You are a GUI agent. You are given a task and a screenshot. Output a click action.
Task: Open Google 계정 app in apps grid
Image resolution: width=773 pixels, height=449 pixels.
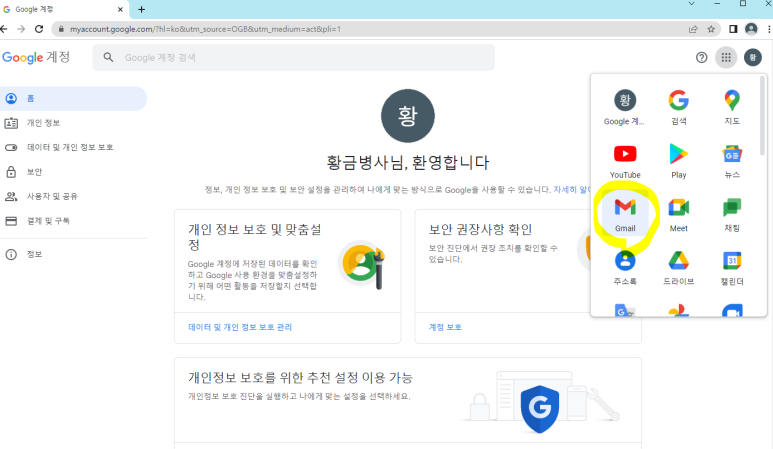tap(625, 107)
